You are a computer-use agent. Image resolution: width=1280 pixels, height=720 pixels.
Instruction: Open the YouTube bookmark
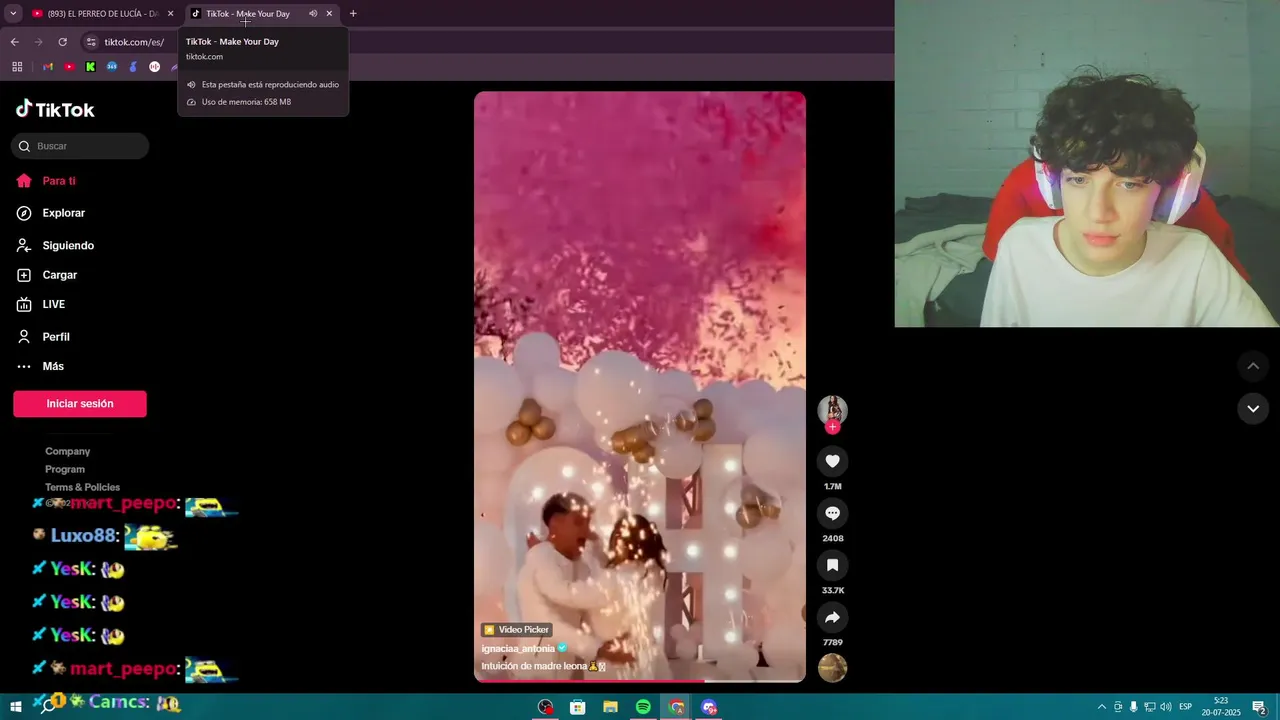[69, 67]
